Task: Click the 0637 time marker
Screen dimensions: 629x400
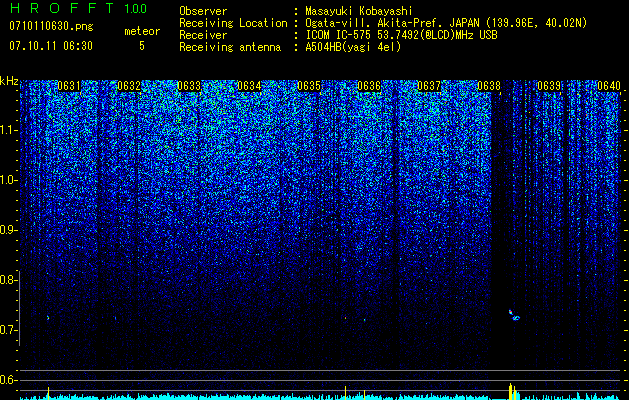Action: [x=429, y=86]
